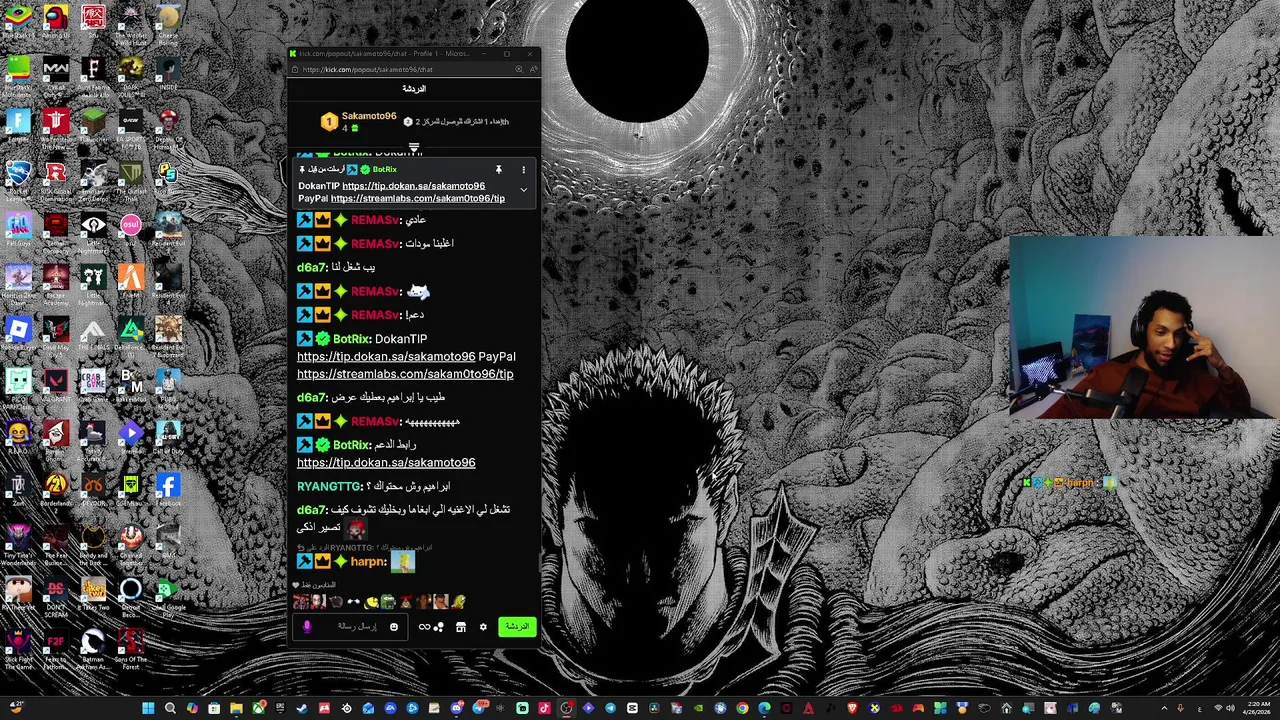
Task: Open the Sons Of The Forest shortcut
Action: (x=131, y=642)
